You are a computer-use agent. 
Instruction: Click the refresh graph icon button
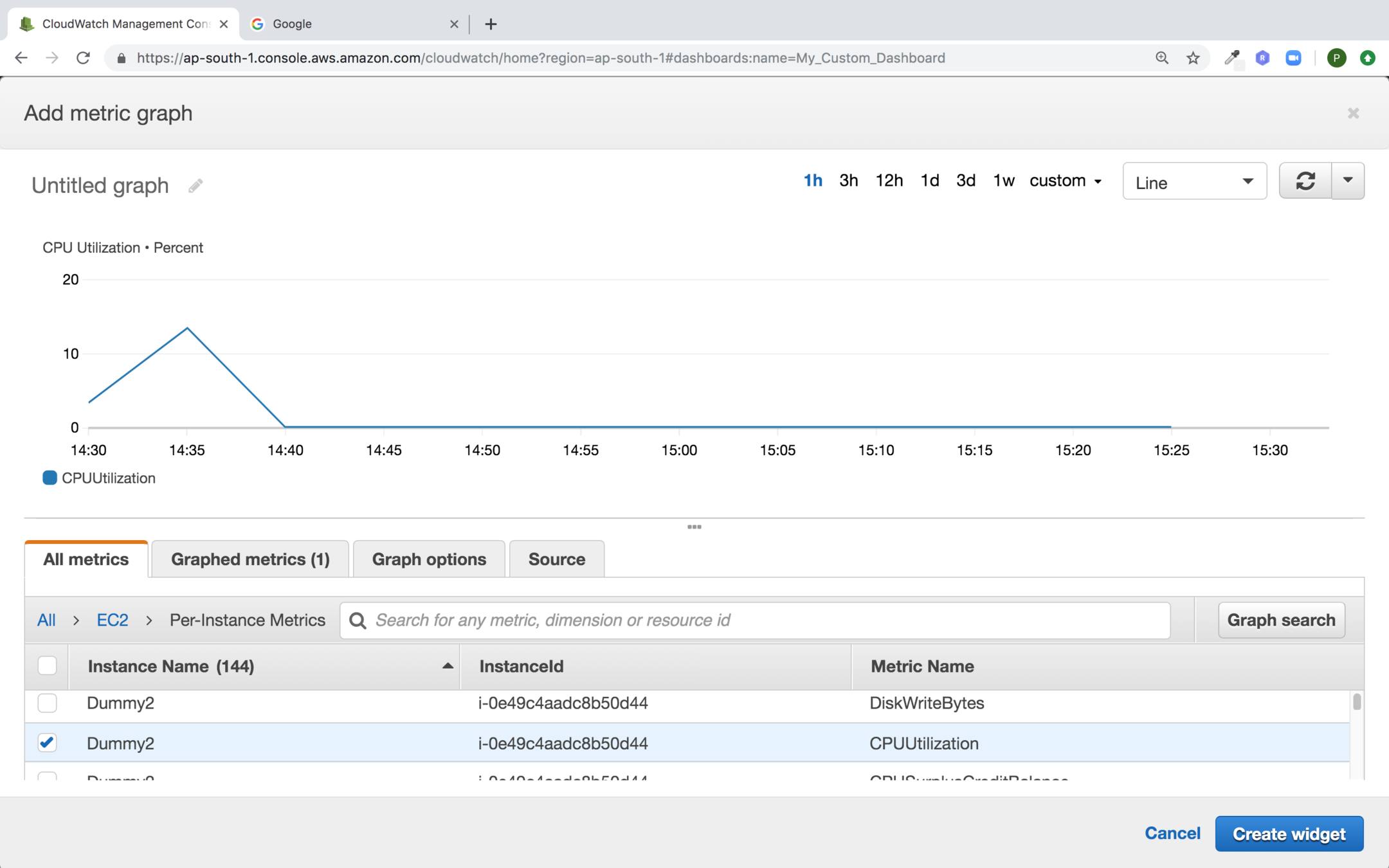[x=1305, y=181]
